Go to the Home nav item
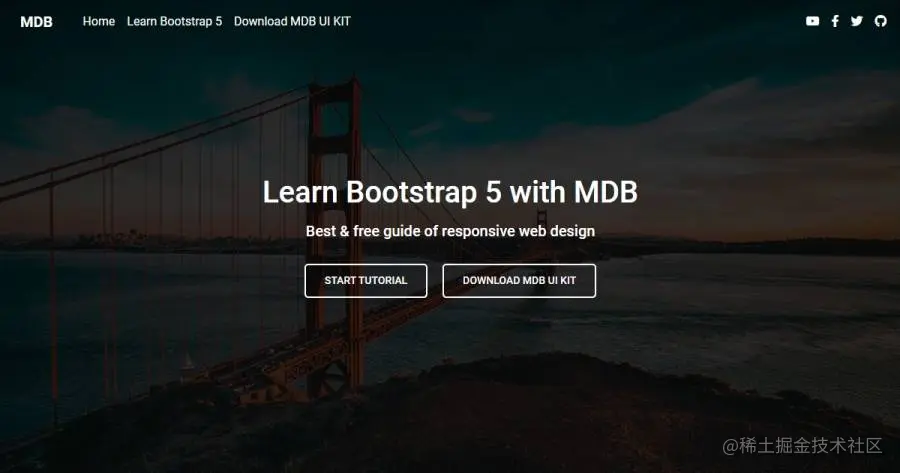The width and height of the screenshot is (900, 473). point(99,21)
